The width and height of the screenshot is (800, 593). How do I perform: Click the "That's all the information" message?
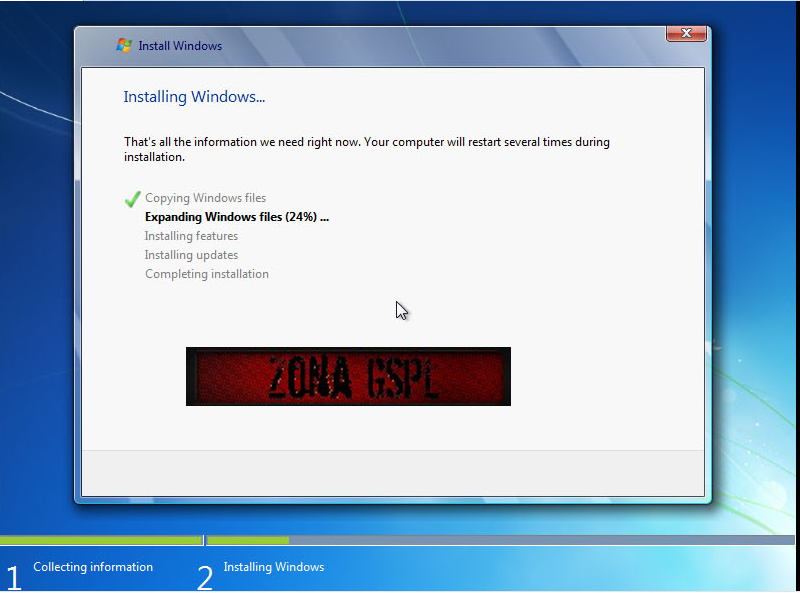pos(367,149)
